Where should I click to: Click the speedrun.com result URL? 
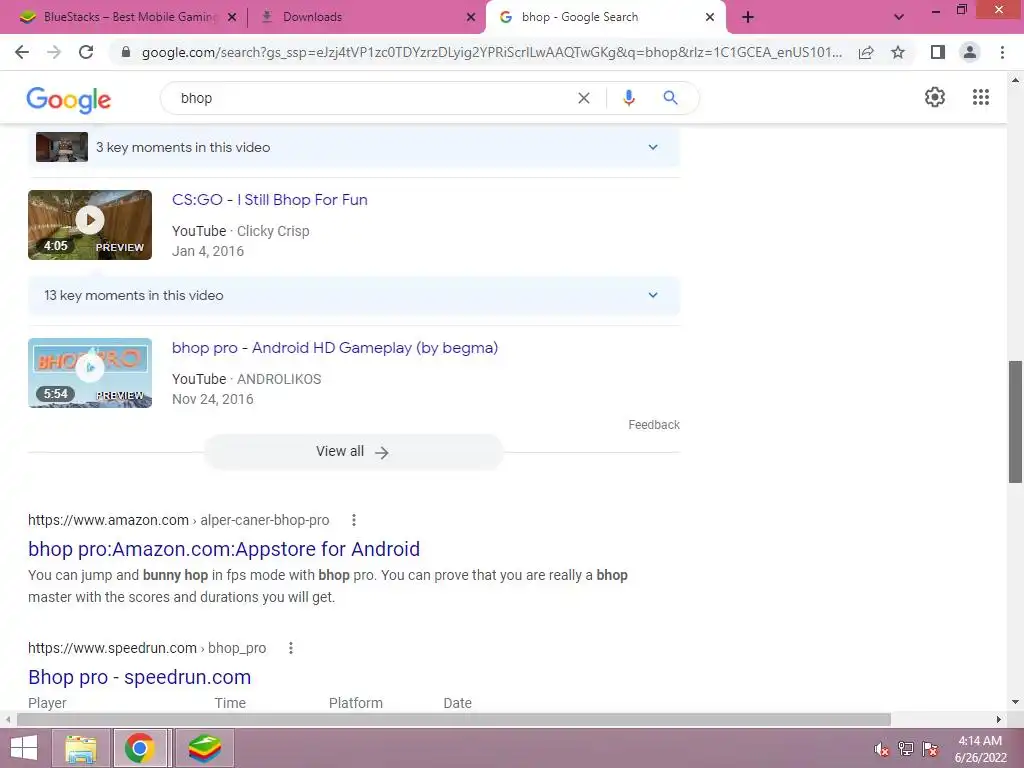(147, 648)
